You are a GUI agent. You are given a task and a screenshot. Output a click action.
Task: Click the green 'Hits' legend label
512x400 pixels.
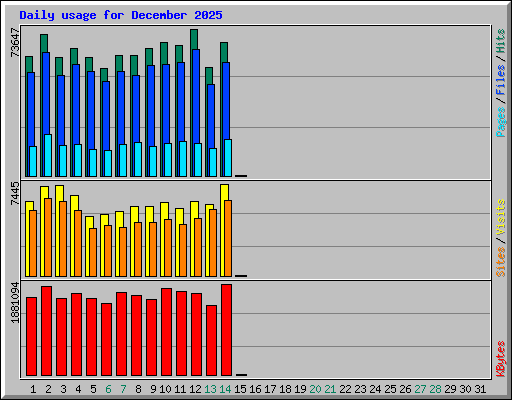coord(501,41)
